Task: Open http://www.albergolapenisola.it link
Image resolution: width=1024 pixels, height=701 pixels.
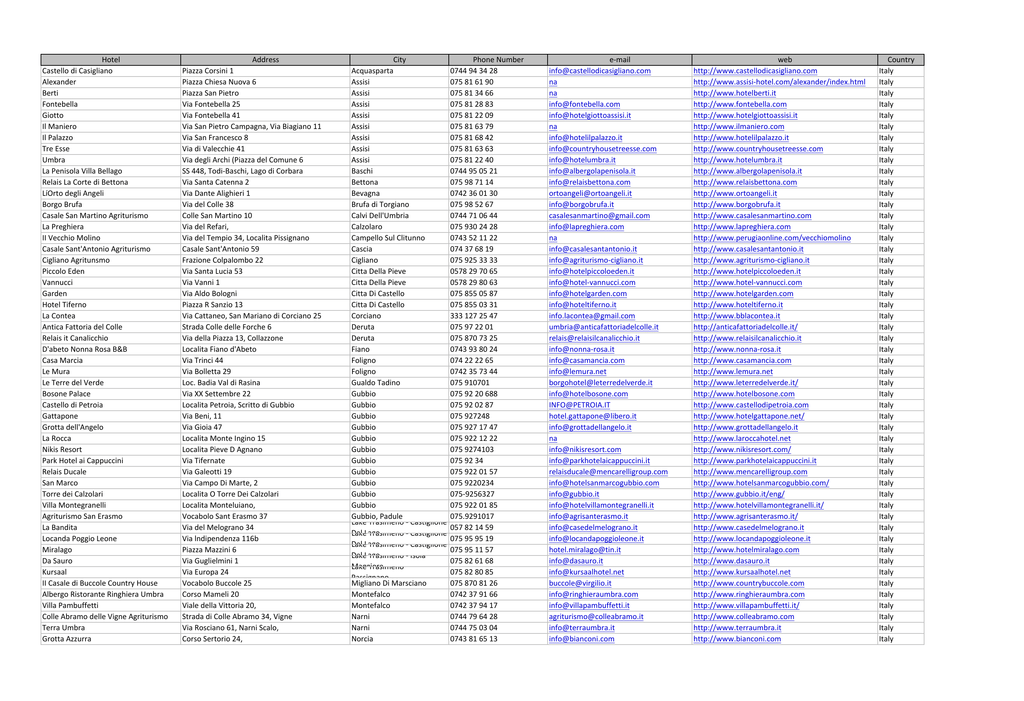Action: point(748,171)
